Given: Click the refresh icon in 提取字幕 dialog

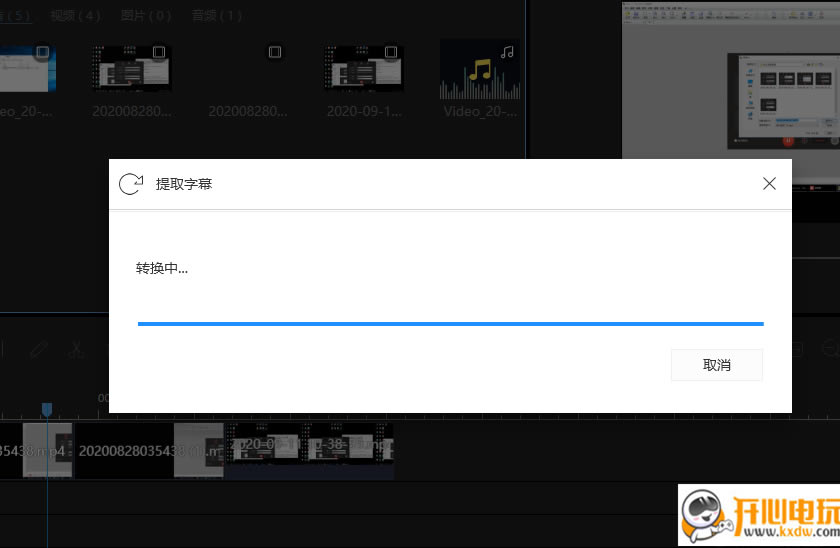Looking at the screenshot, I should 130,184.
